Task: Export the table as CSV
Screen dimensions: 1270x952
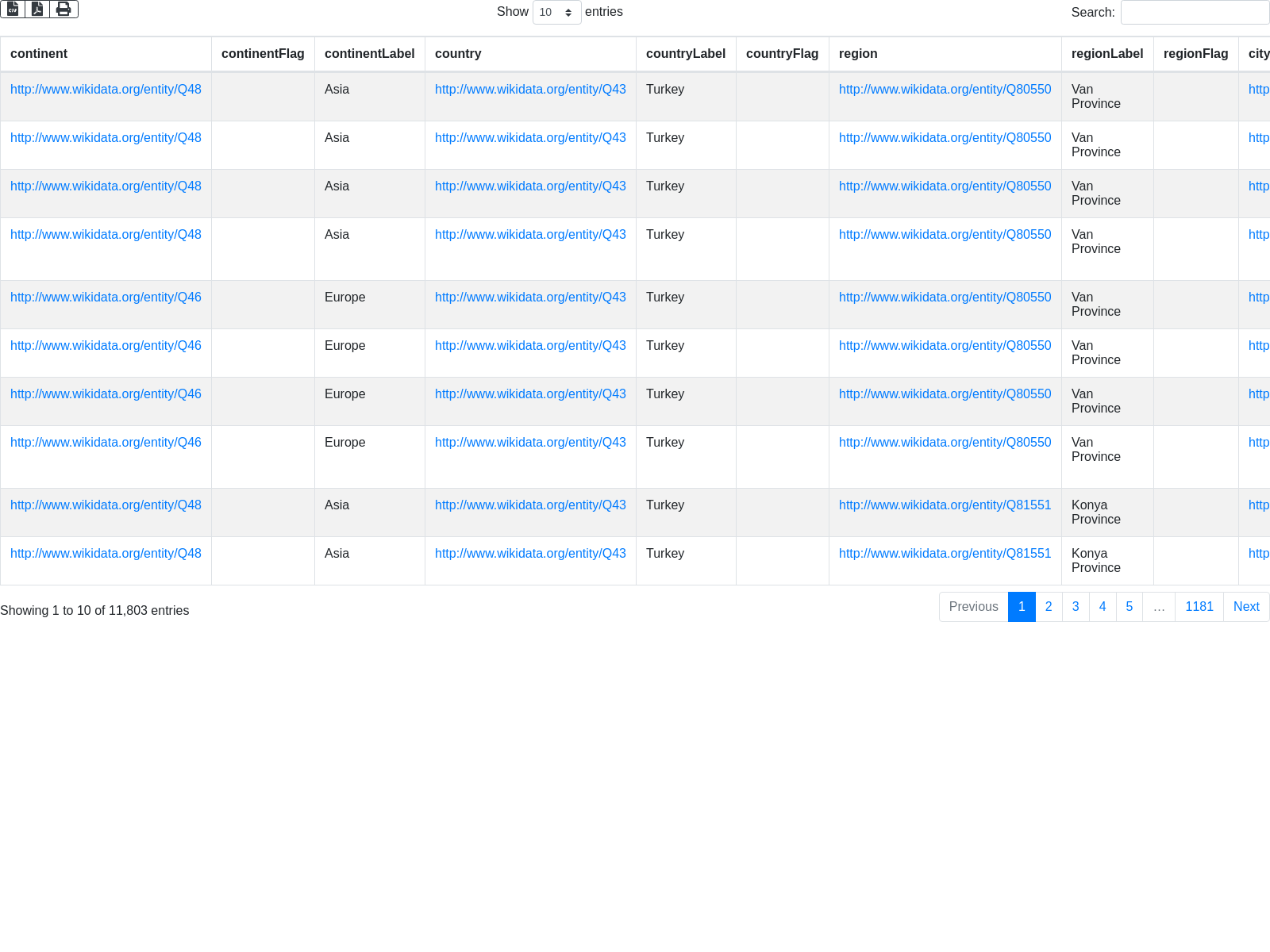Action: click(x=13, y=9)
